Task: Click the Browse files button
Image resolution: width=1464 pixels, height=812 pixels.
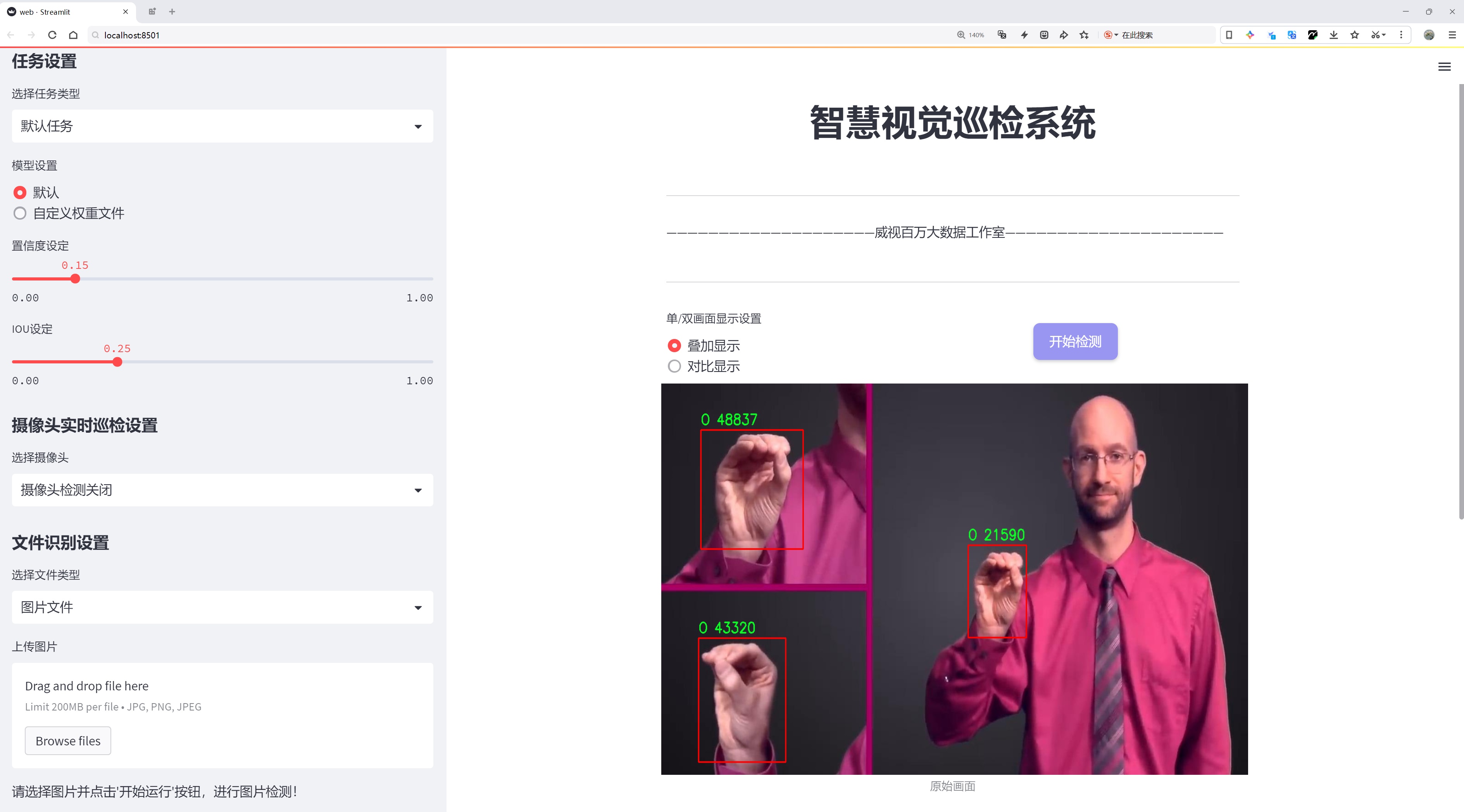Action: tap(67, 741)
